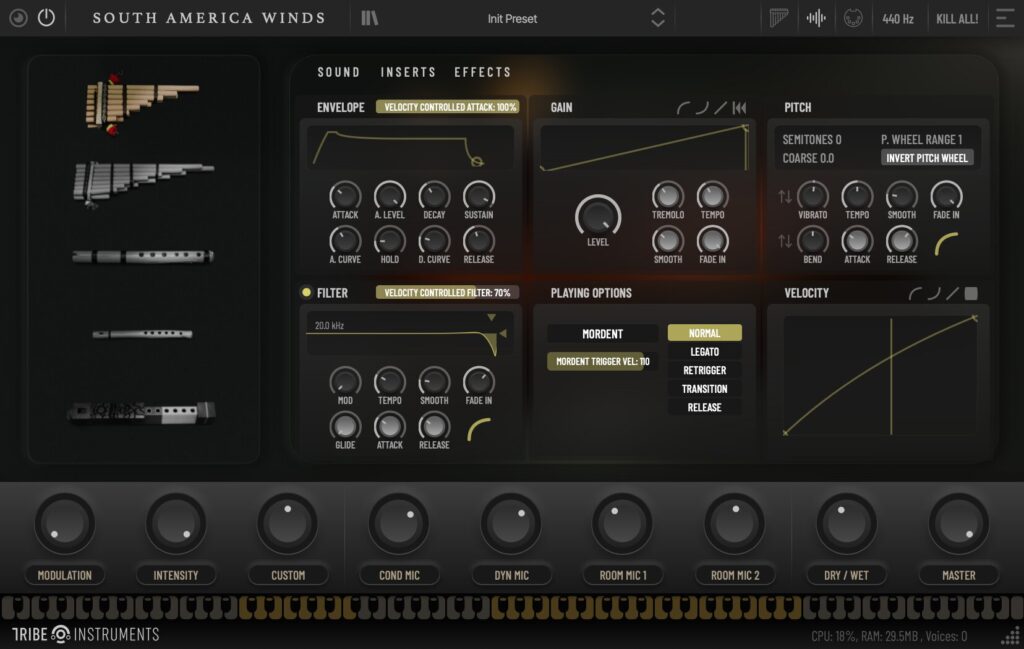Select Transition playing option

(704, 389)
